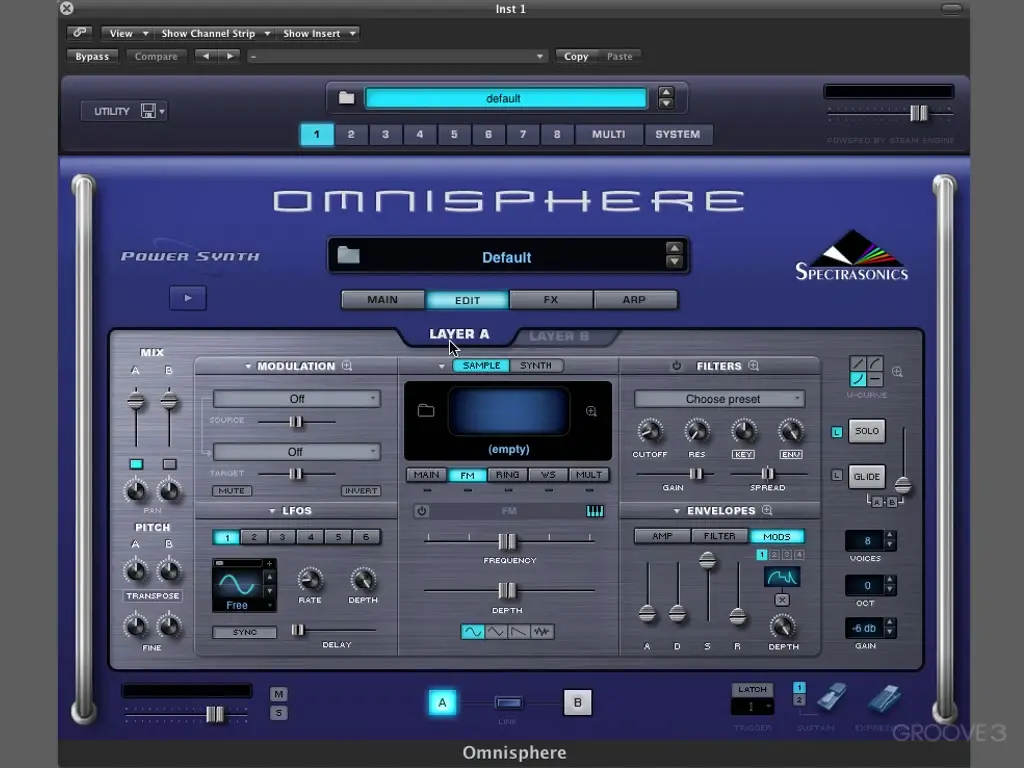Toggle the FM power icon
Screen dimensions: 1024x768
point(421,511)
